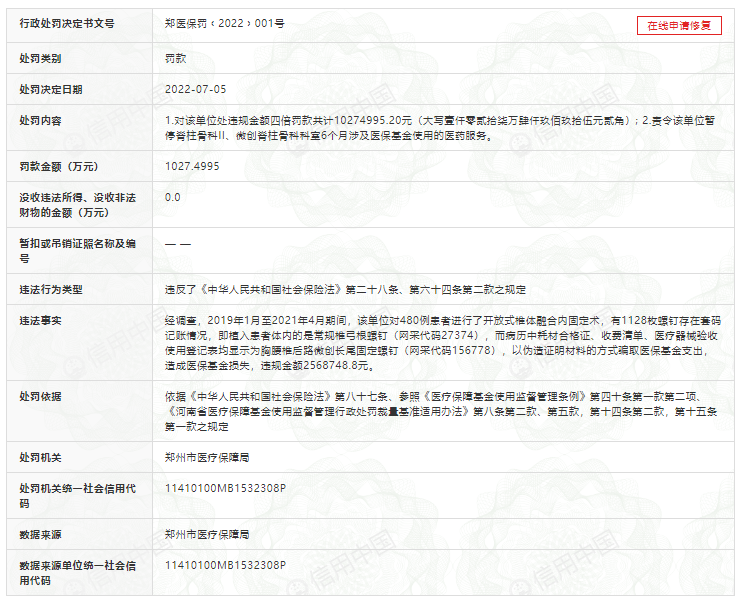The height and width of the screenshot is (596, 736).
Task: Click 郑州市医疗保障局 in the 数据来源 row
Action: coord(207,535)
